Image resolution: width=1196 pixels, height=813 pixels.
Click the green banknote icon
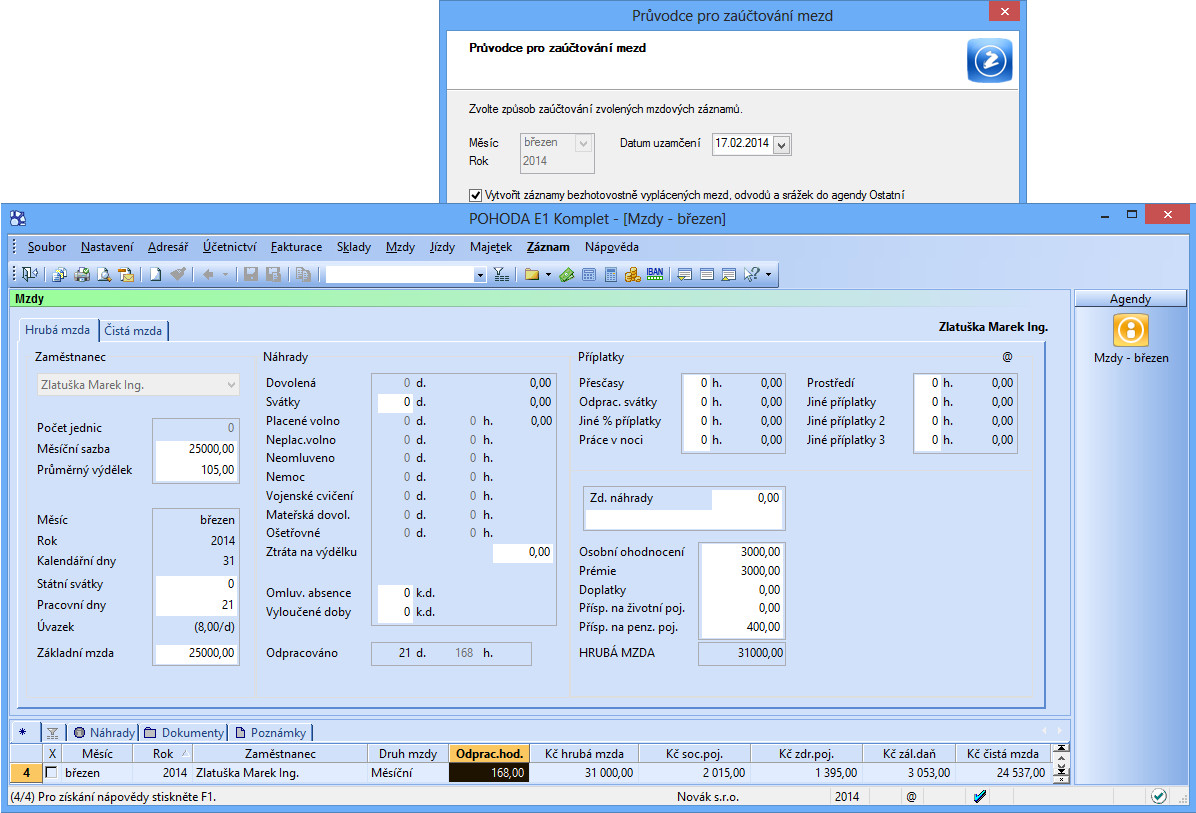566,275
